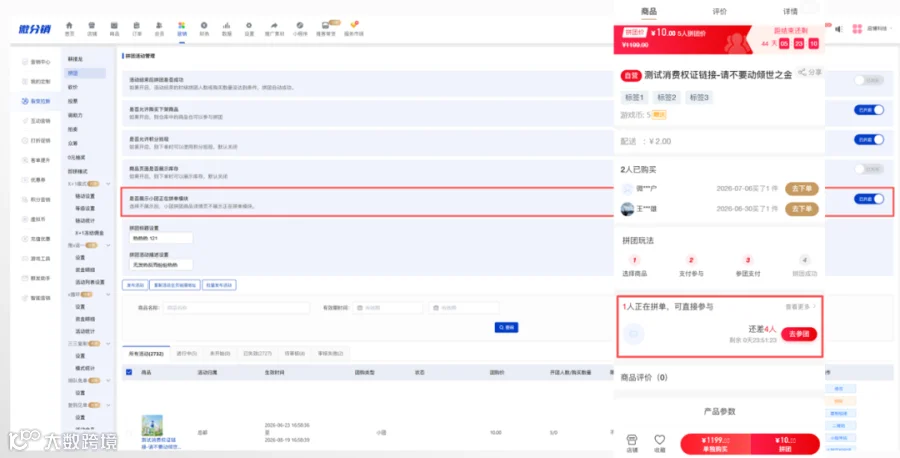Open the end date picker field

click(x=464, y=308)
